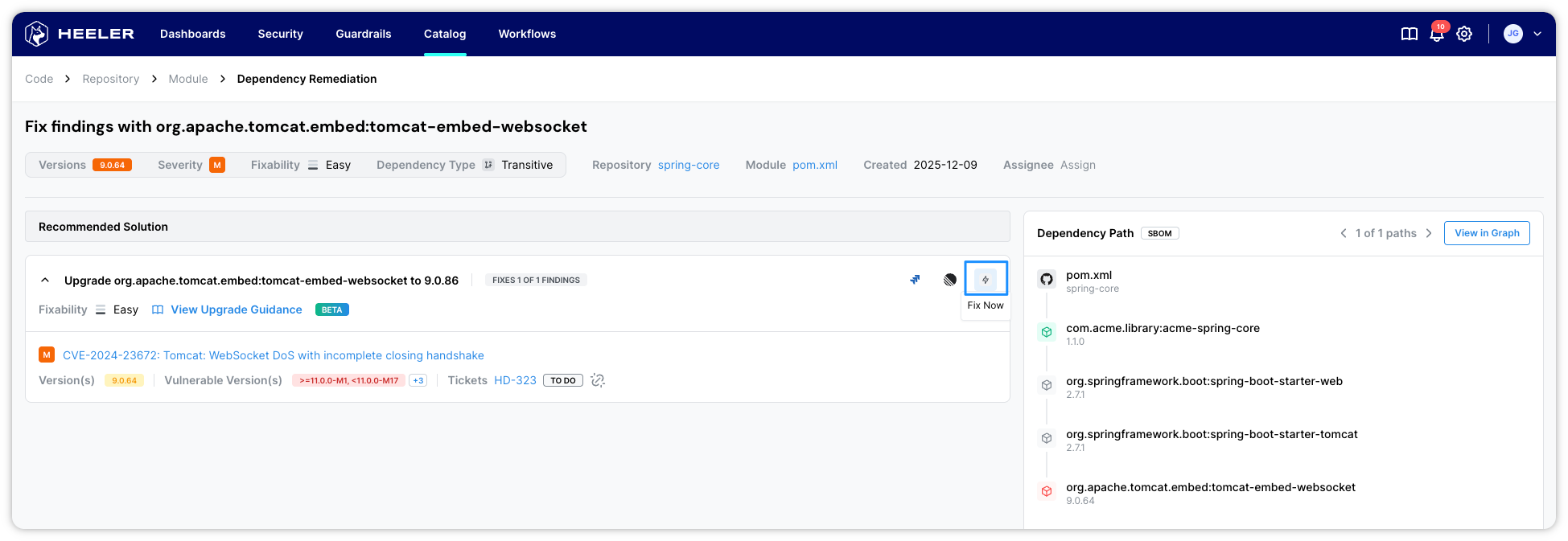Go to next dependency path
Viewport: 1568px width, 541px height.
[1429, 233]
